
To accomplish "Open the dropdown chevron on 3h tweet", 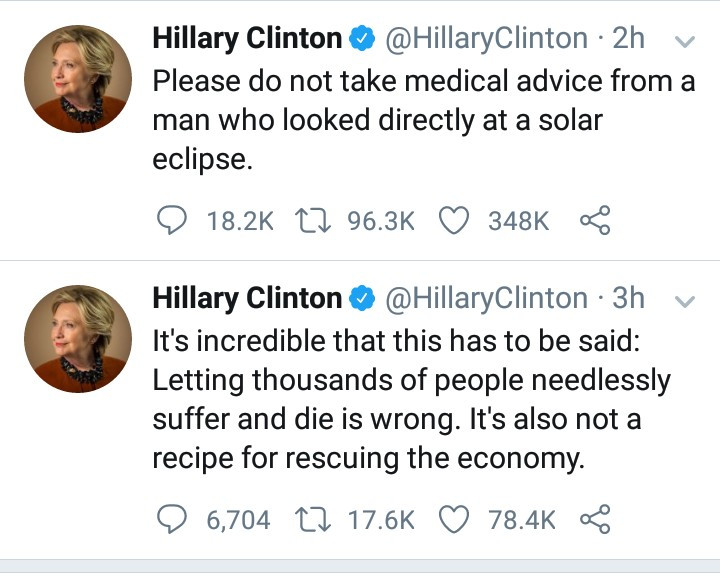I will 685,301.
